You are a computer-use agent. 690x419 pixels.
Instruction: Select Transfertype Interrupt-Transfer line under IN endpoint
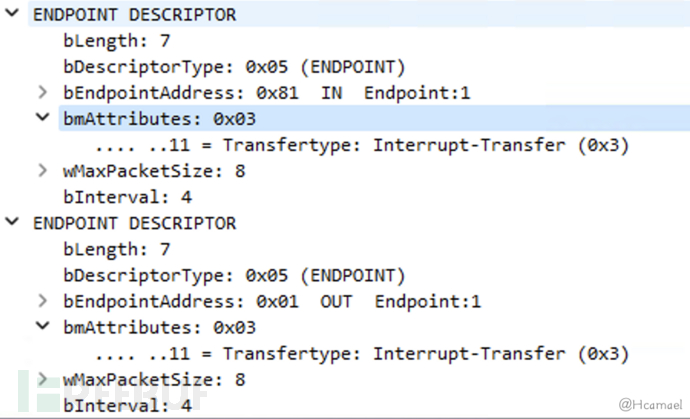coord(362,144)
